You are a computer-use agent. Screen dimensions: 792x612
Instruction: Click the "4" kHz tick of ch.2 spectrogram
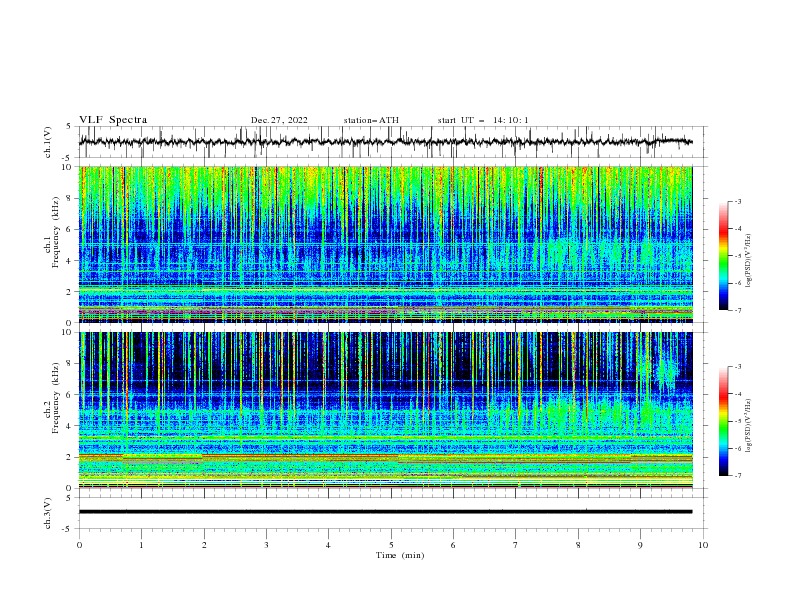[70, 426]
